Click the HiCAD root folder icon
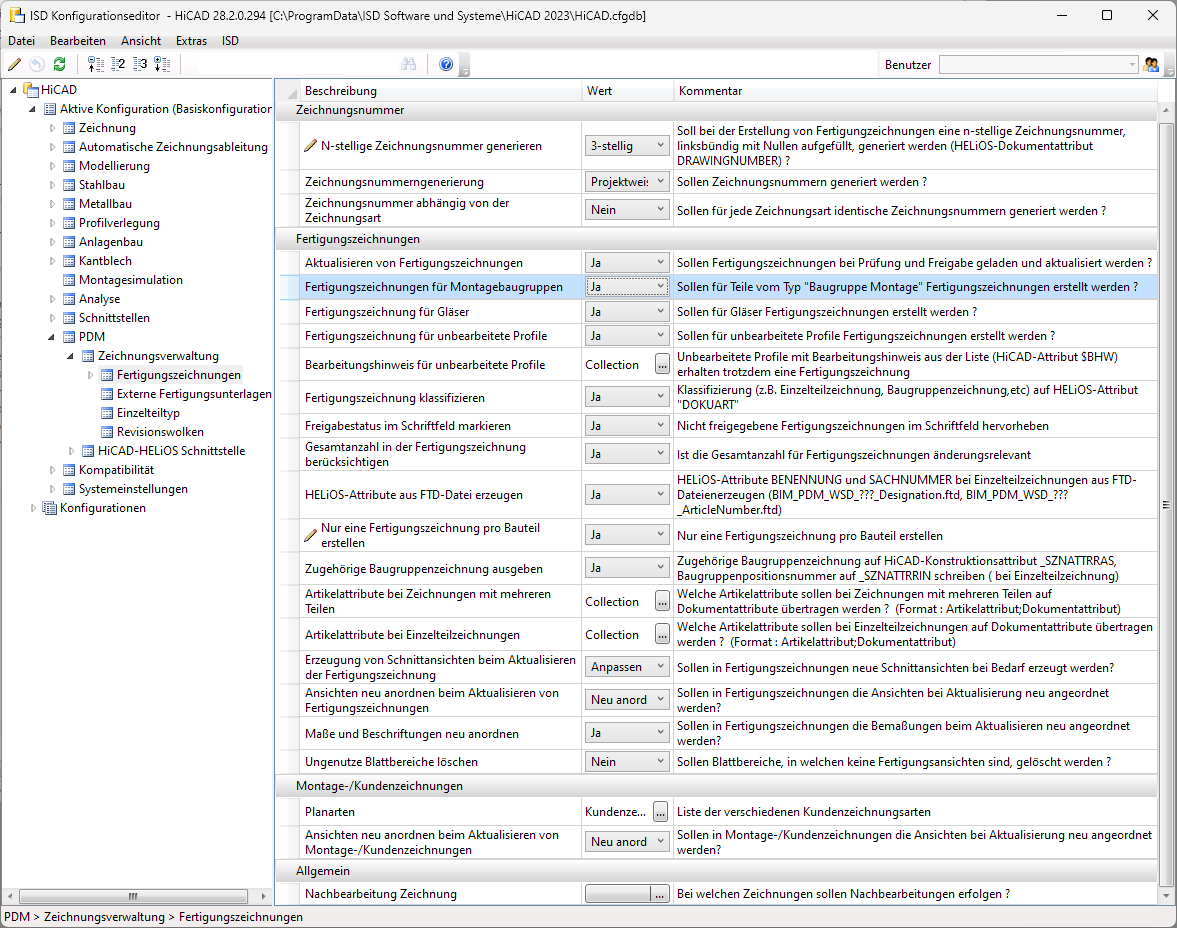Screen dimensions: 1177x928 click(31, 90)
